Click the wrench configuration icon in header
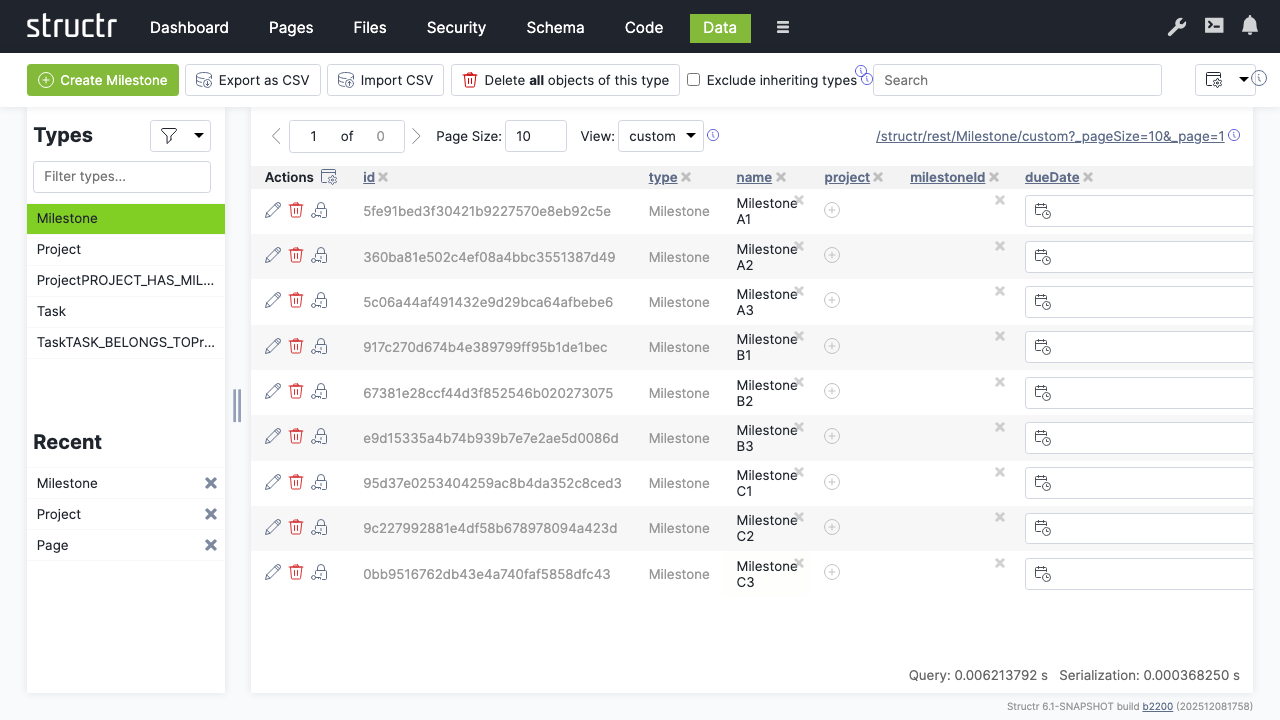This screenshot has height=720, width=1280. point(1177,27)
